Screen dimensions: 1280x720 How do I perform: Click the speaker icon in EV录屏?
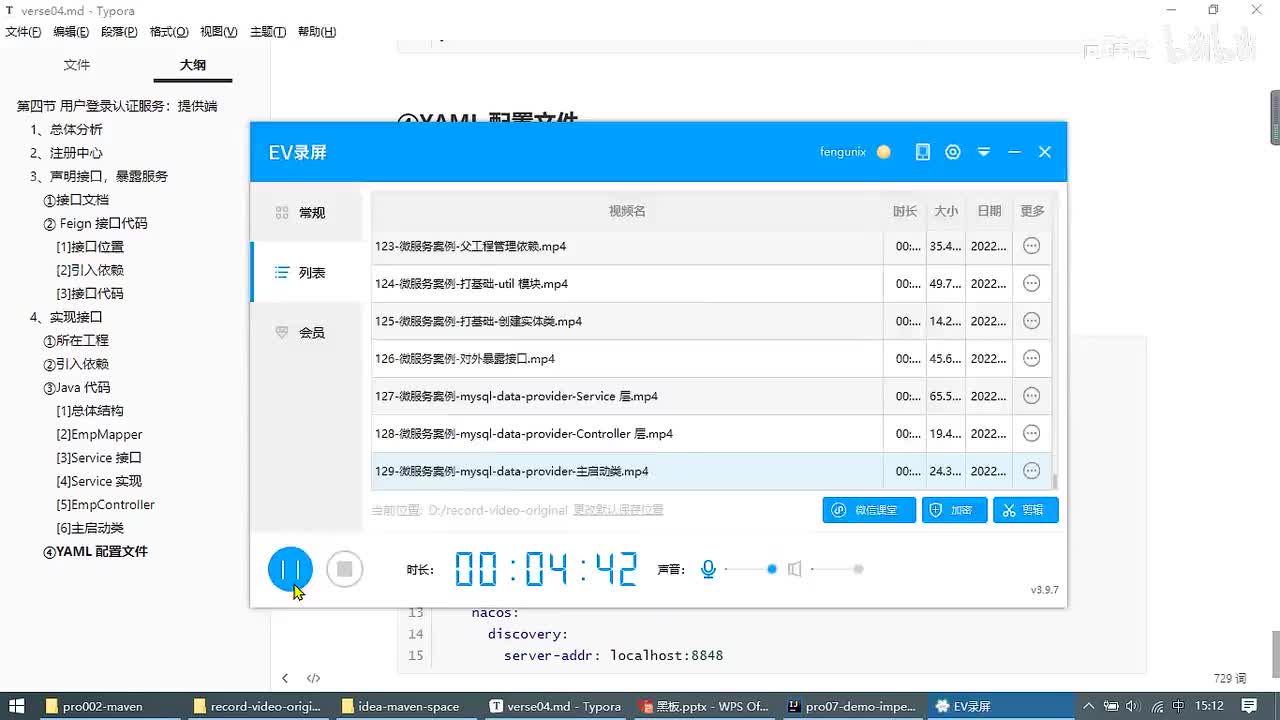pos(794,569)
